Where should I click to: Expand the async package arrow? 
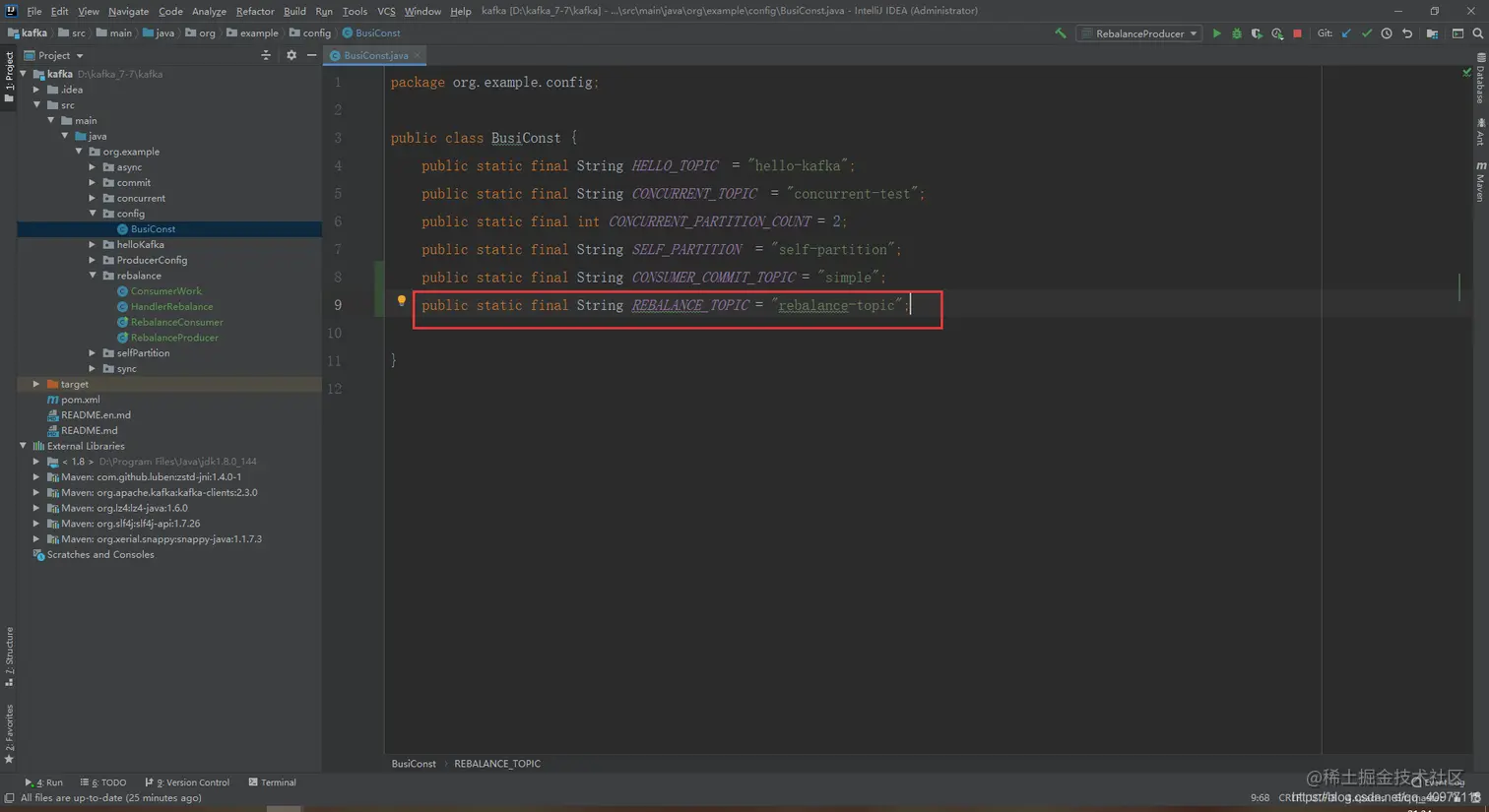click(93, 167)
